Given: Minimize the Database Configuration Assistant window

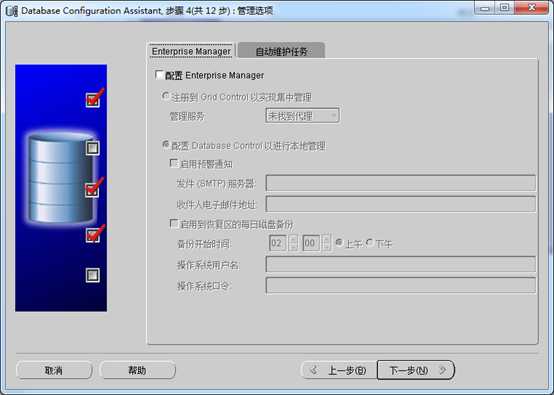Looking at the screenshot, I should [x=485, y=8].
